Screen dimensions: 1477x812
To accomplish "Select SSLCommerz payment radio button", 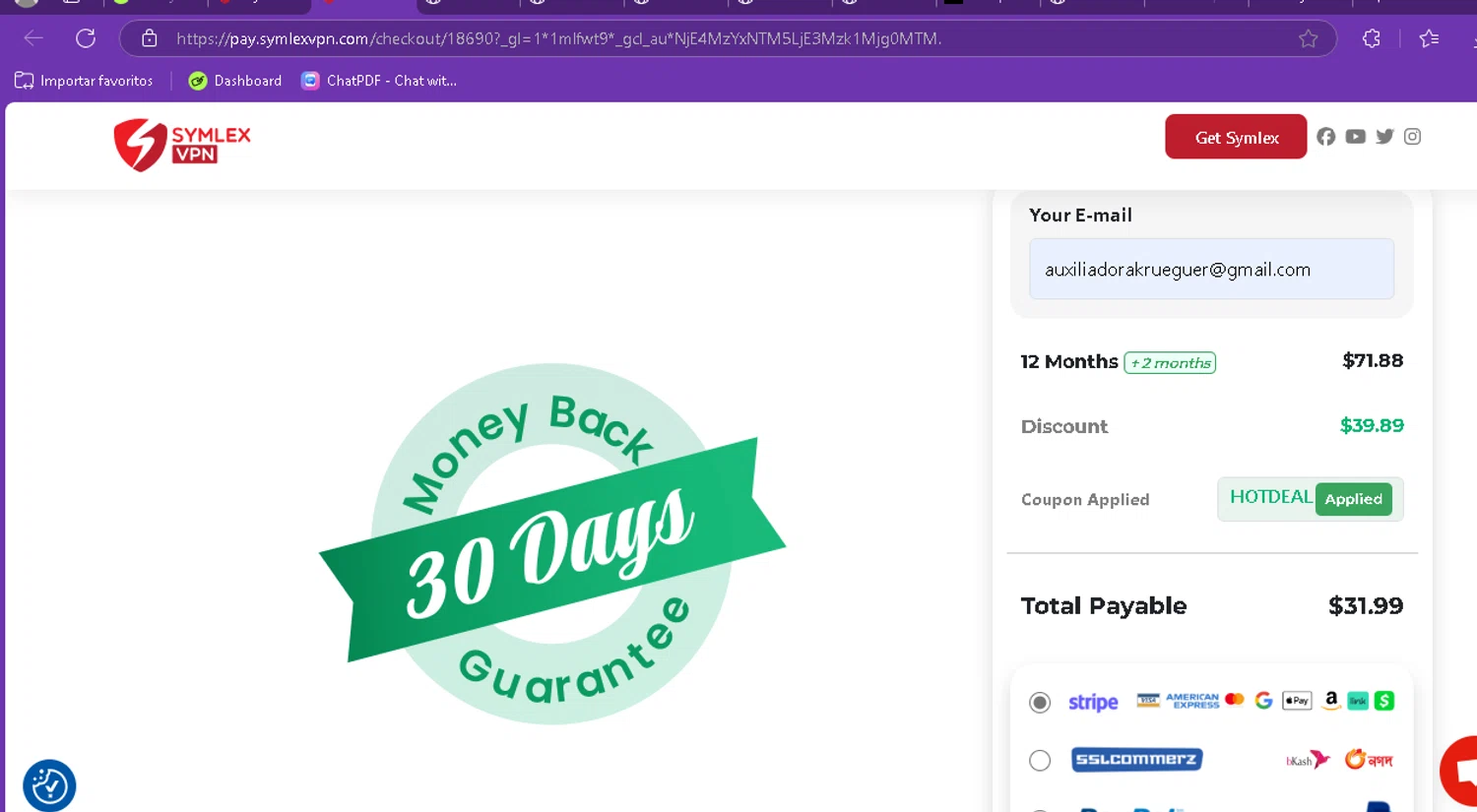I will point(1040,760).
